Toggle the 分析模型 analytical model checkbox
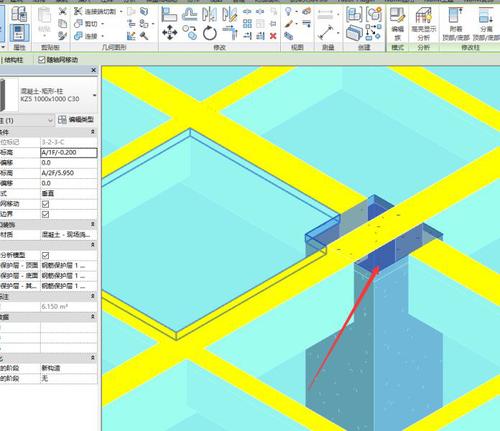The height and width of the screenshot is (431, 500). pos(46,255)
